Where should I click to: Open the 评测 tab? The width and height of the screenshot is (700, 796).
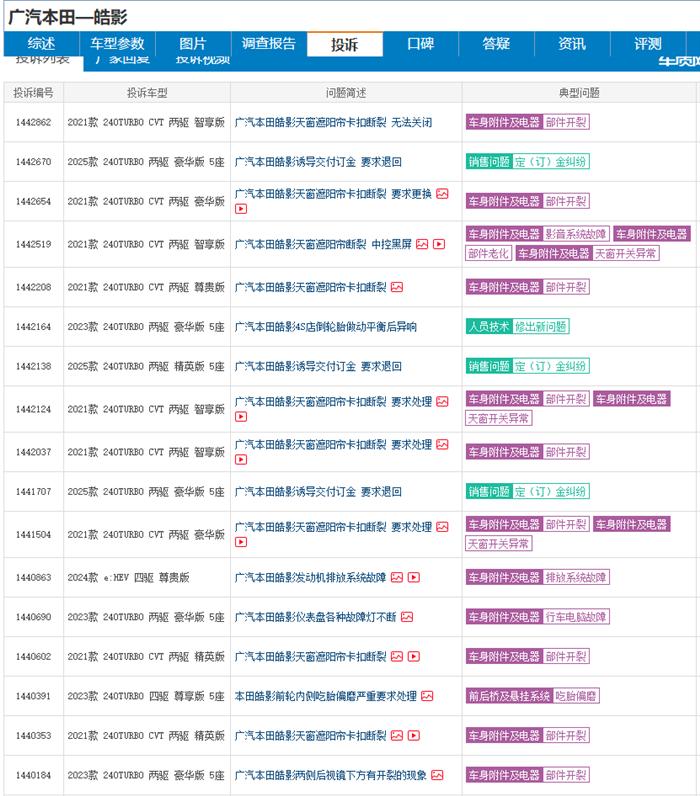pos(648,44)
